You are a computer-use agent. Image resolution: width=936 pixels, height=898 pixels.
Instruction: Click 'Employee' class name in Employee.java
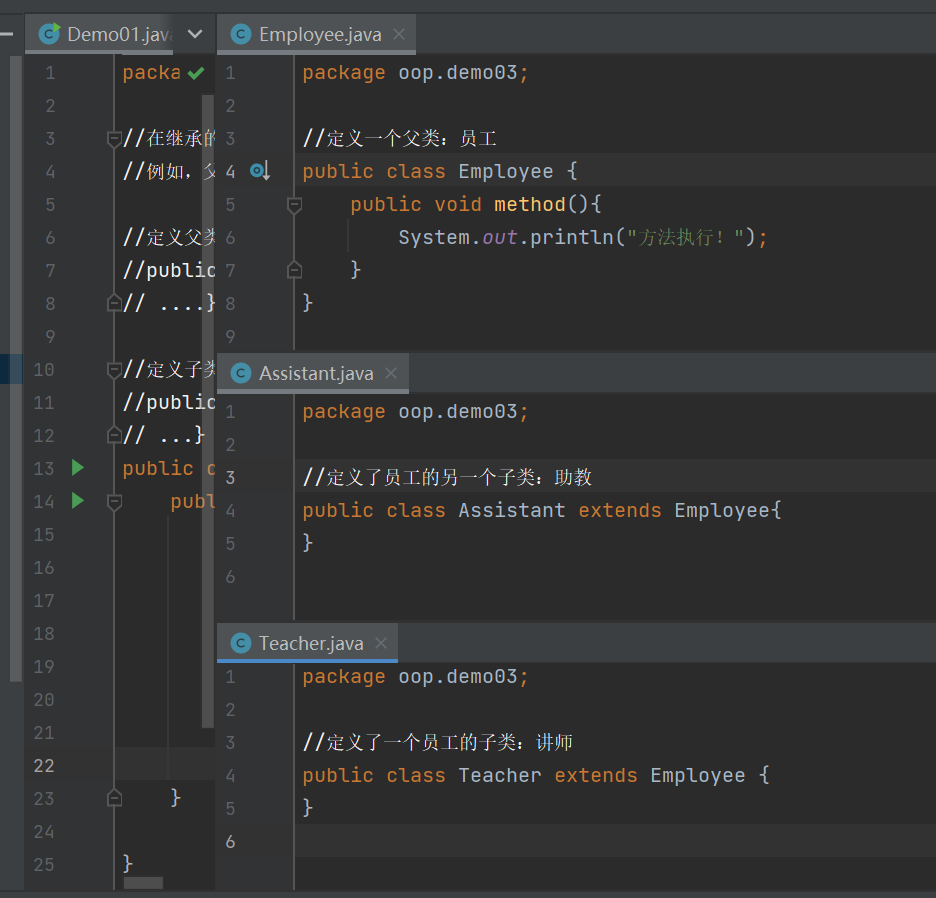[x=506, y=172]
